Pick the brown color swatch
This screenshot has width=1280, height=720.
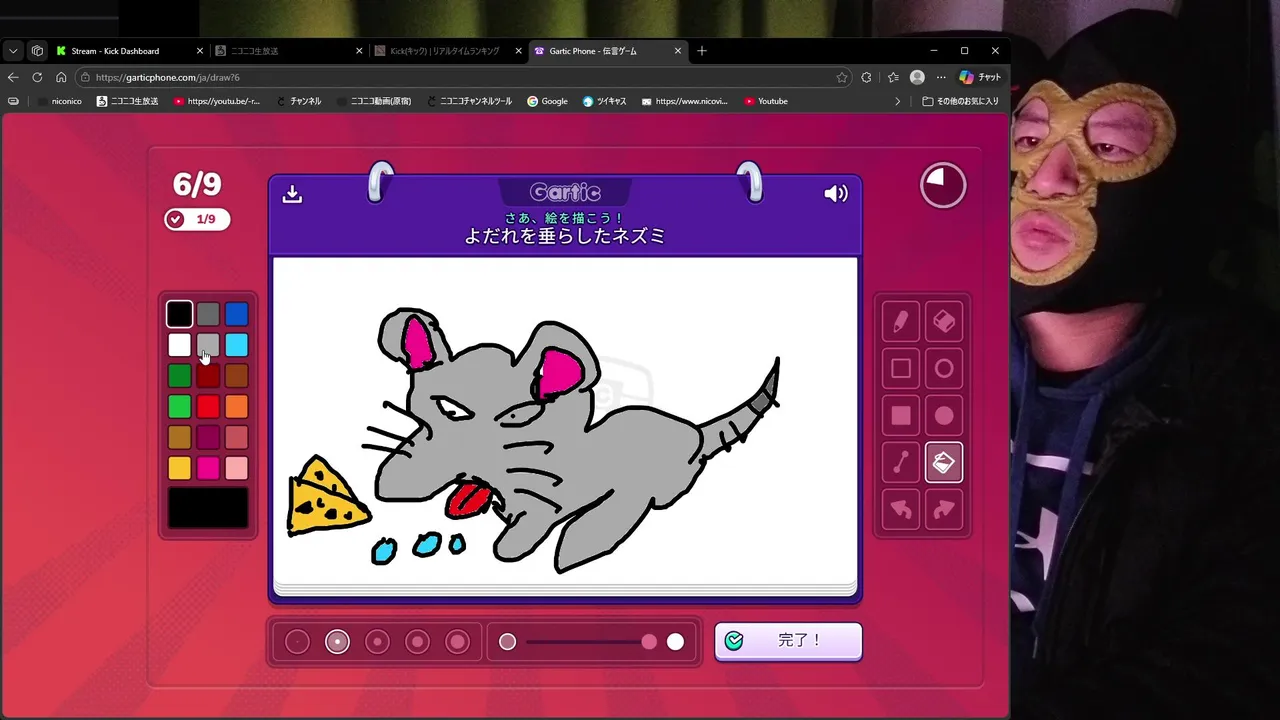coord(236,376)
